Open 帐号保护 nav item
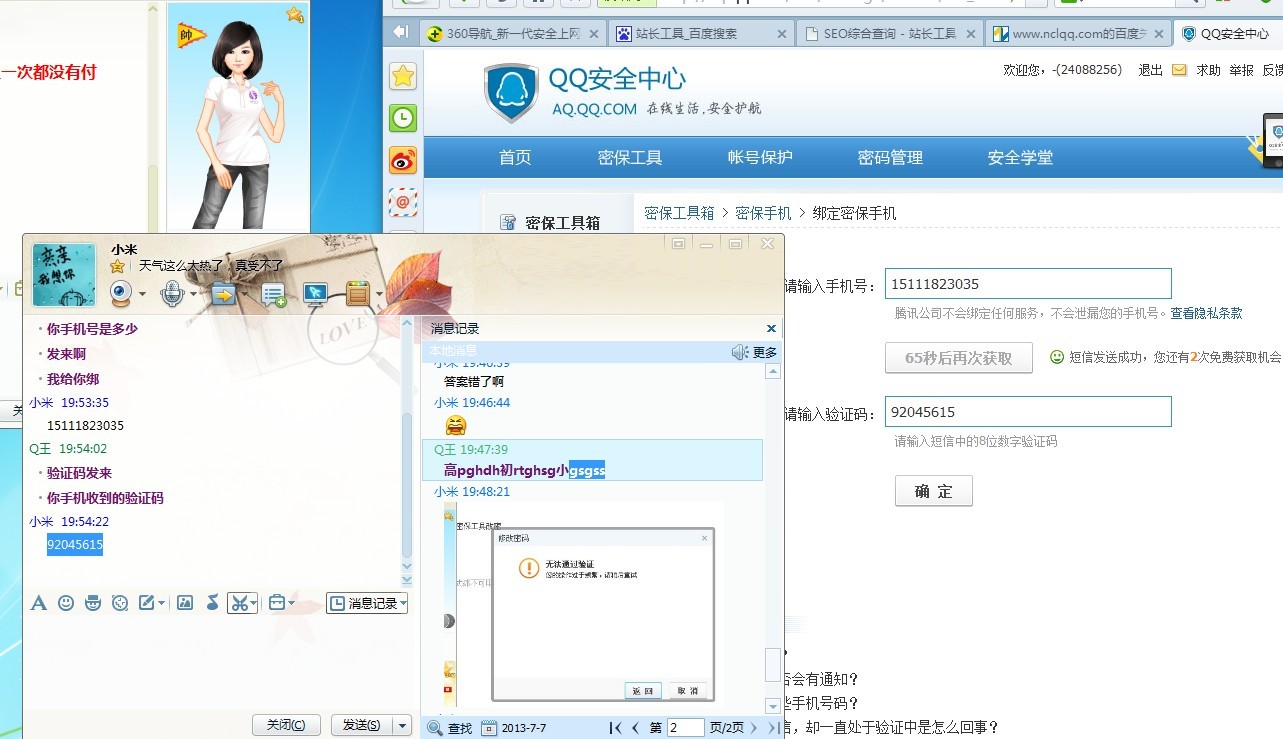Image resolution: width=1283 pixels, height=739 pixels. 760,158
